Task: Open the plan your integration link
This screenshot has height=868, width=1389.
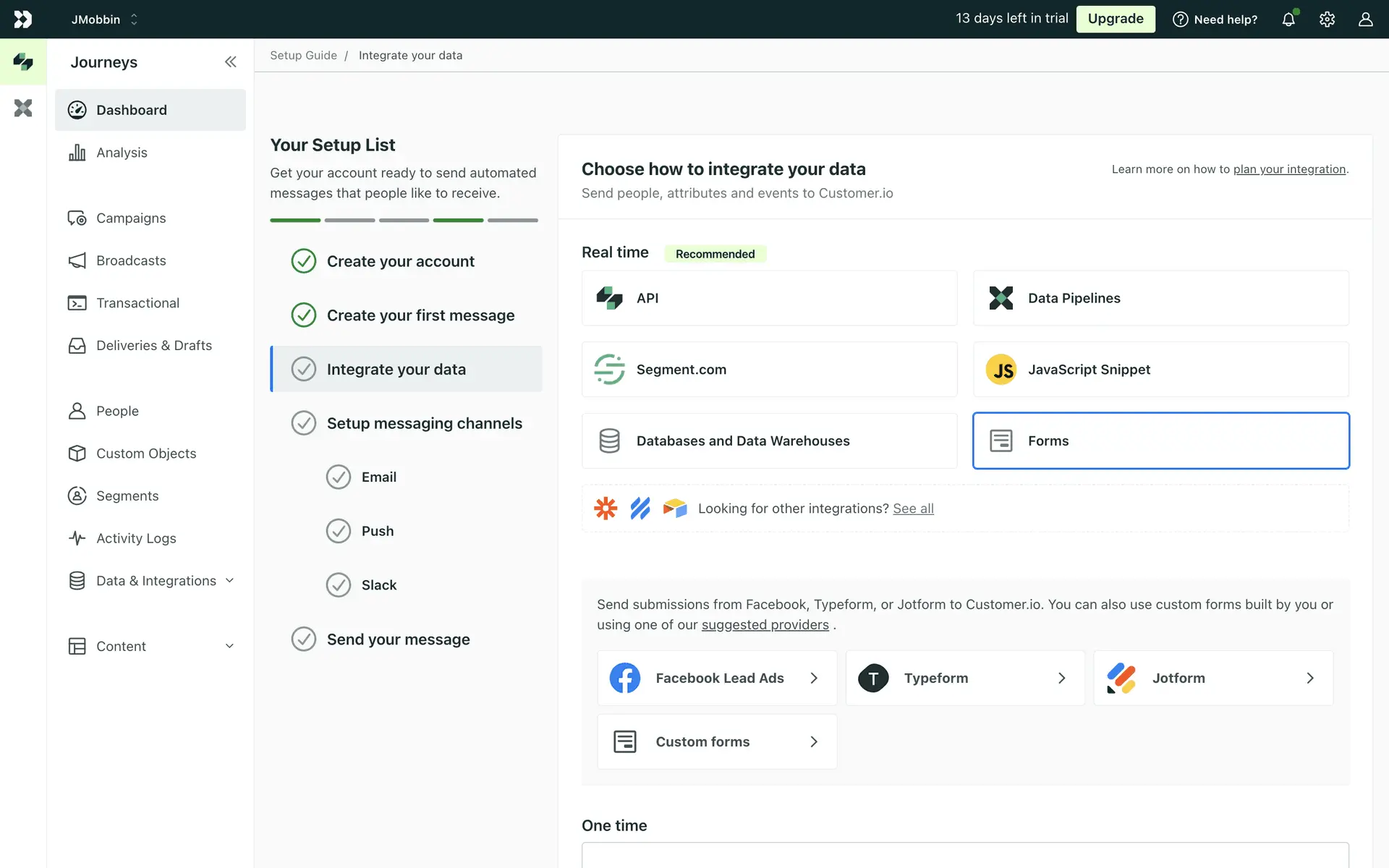Action: coord(1289,169)
